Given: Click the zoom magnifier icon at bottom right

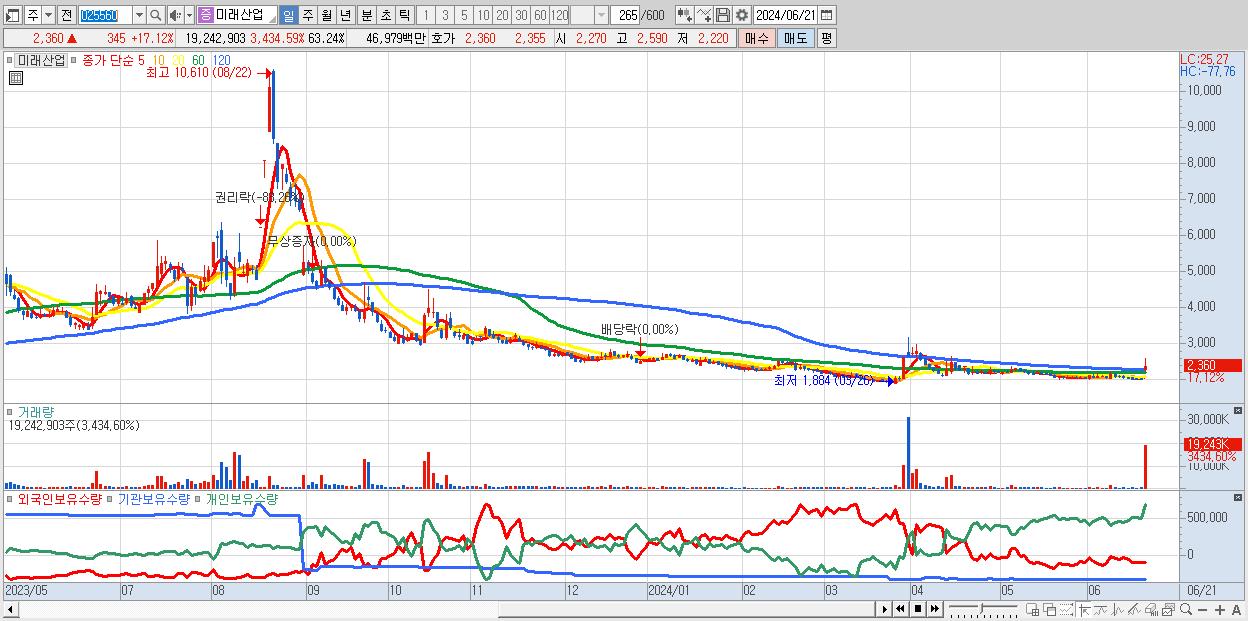Looking at the screenshot, I should coord(1186,609).
